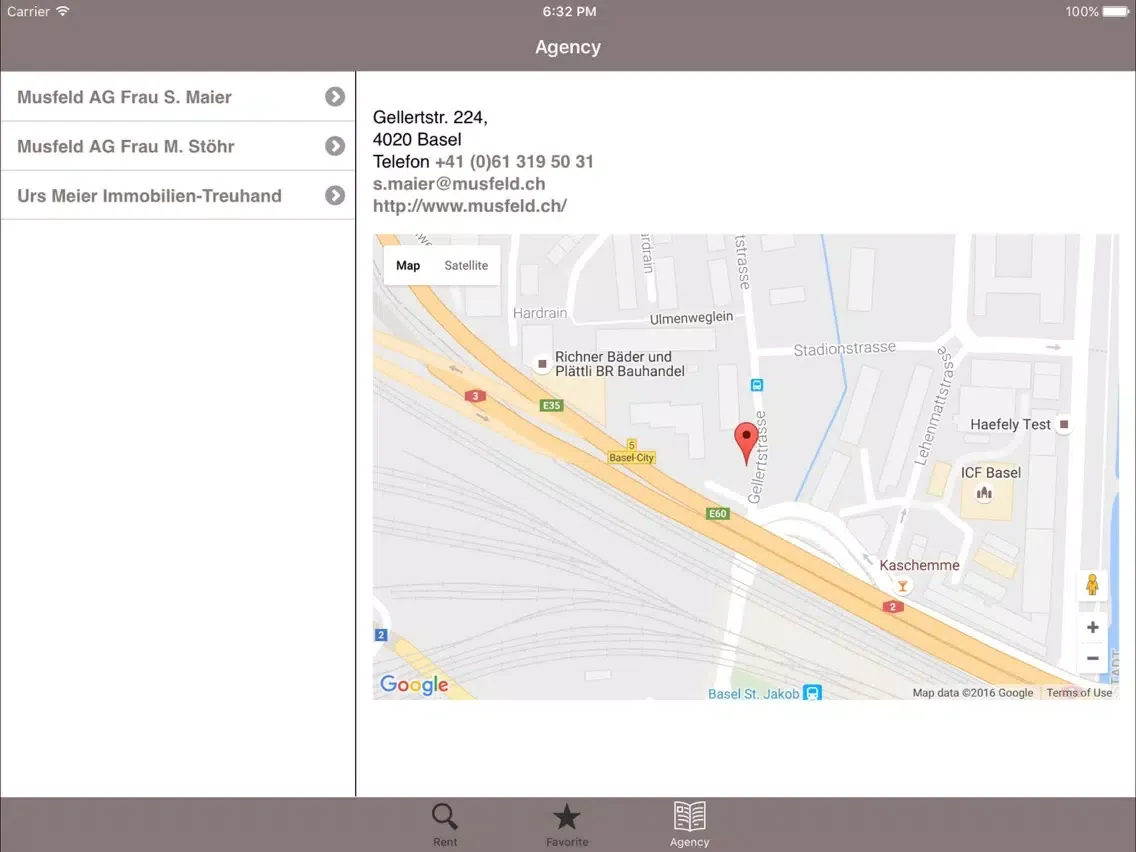The image size is (1136, 852).
Task: Click the ICF Basel church marker
Action: pos(984,493)
